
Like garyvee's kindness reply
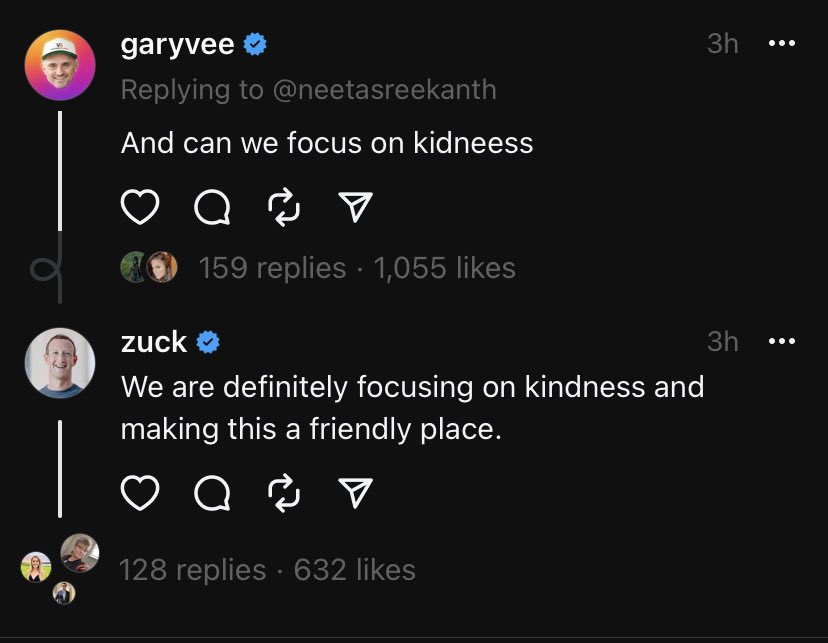140,206
